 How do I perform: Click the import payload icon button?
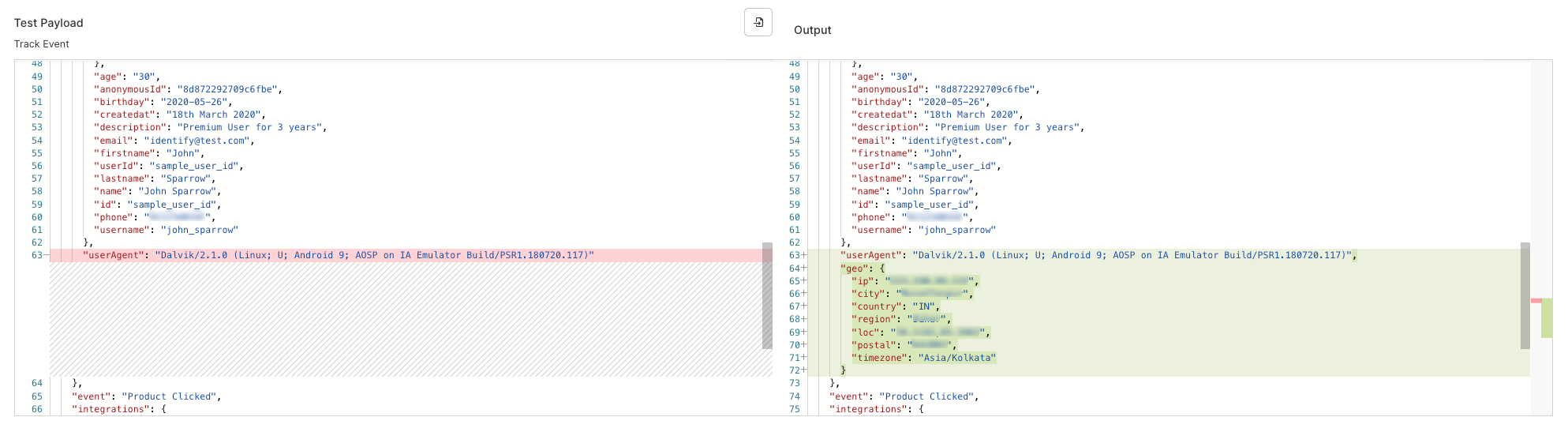point(758,22)
